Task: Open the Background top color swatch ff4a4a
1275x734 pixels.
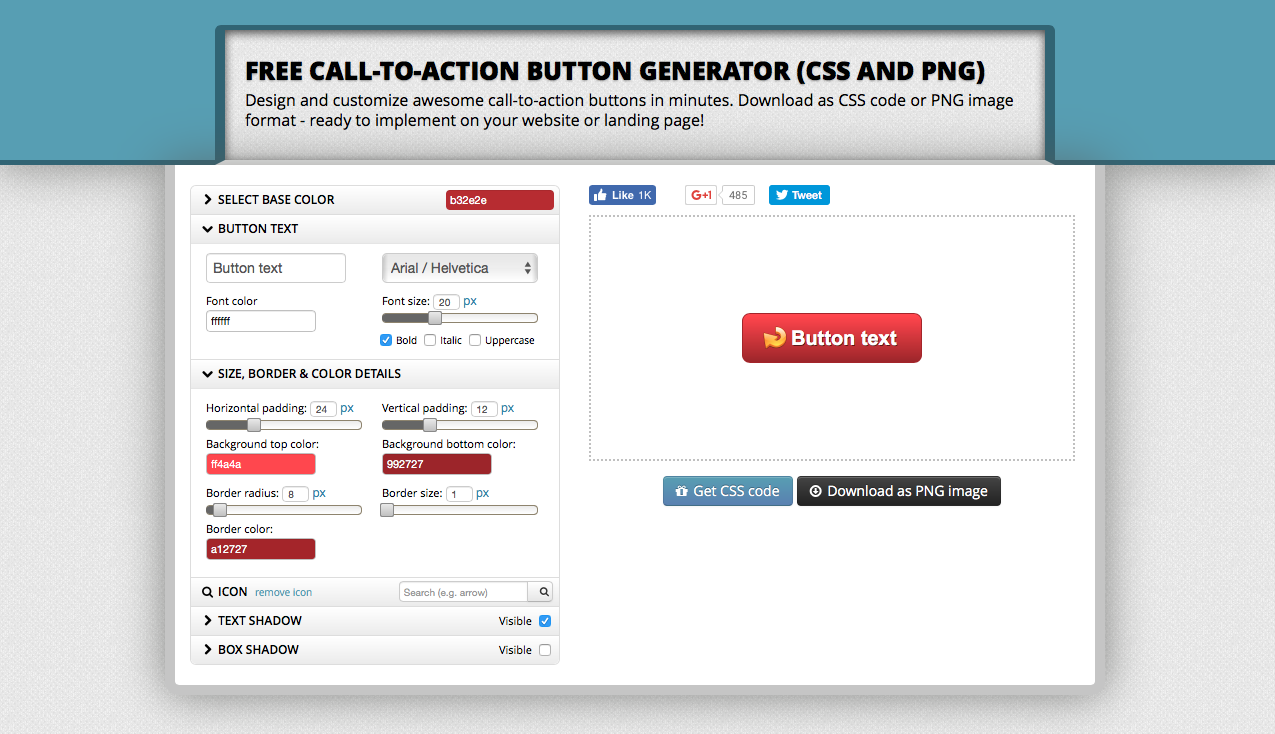Action: pyautogui.click(x=260, y=464)
